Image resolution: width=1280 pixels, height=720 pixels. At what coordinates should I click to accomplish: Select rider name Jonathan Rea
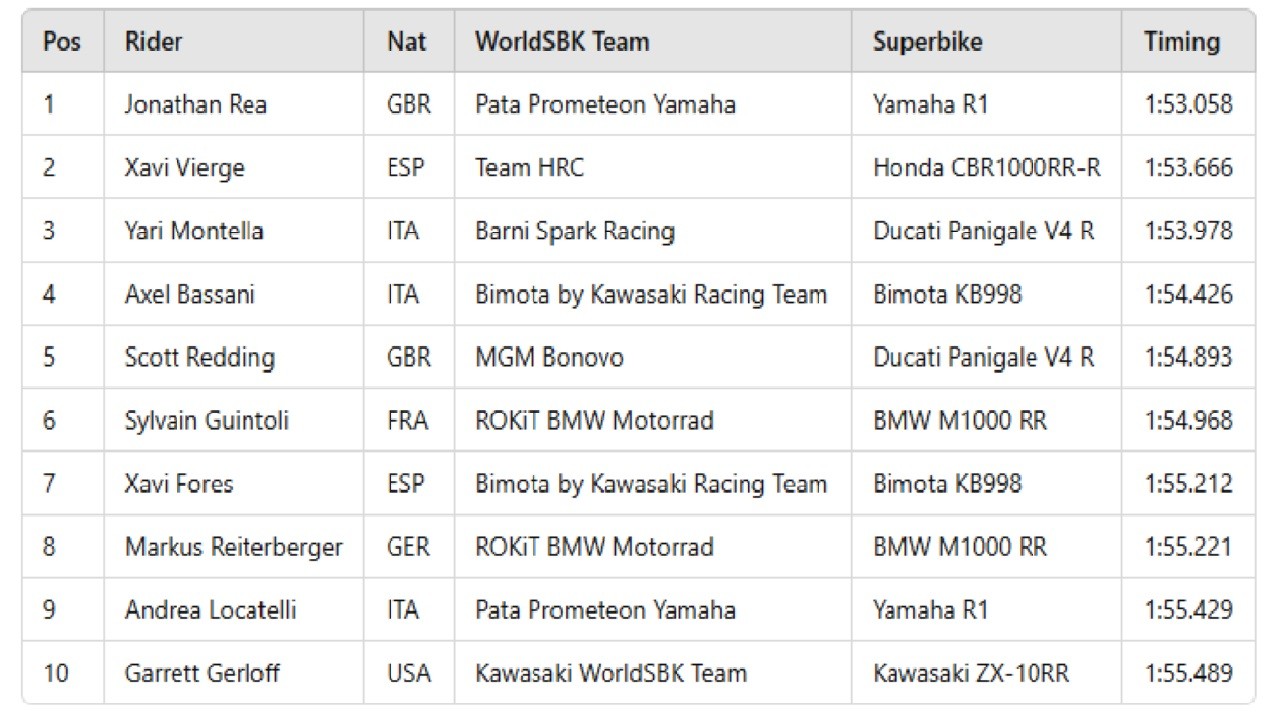coord(195,104)
